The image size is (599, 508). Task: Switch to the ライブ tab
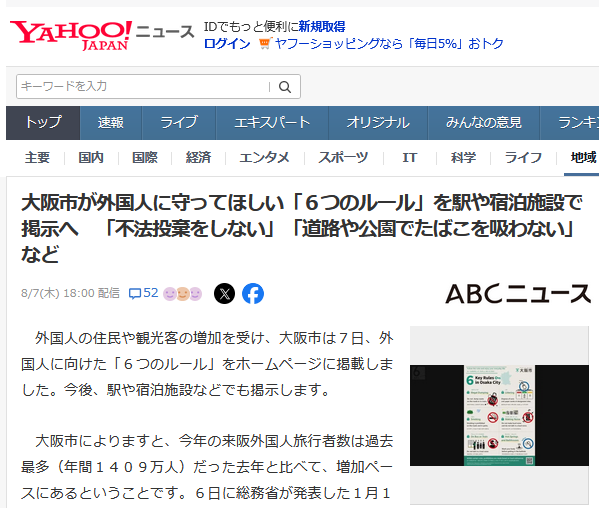pos(179,123)
